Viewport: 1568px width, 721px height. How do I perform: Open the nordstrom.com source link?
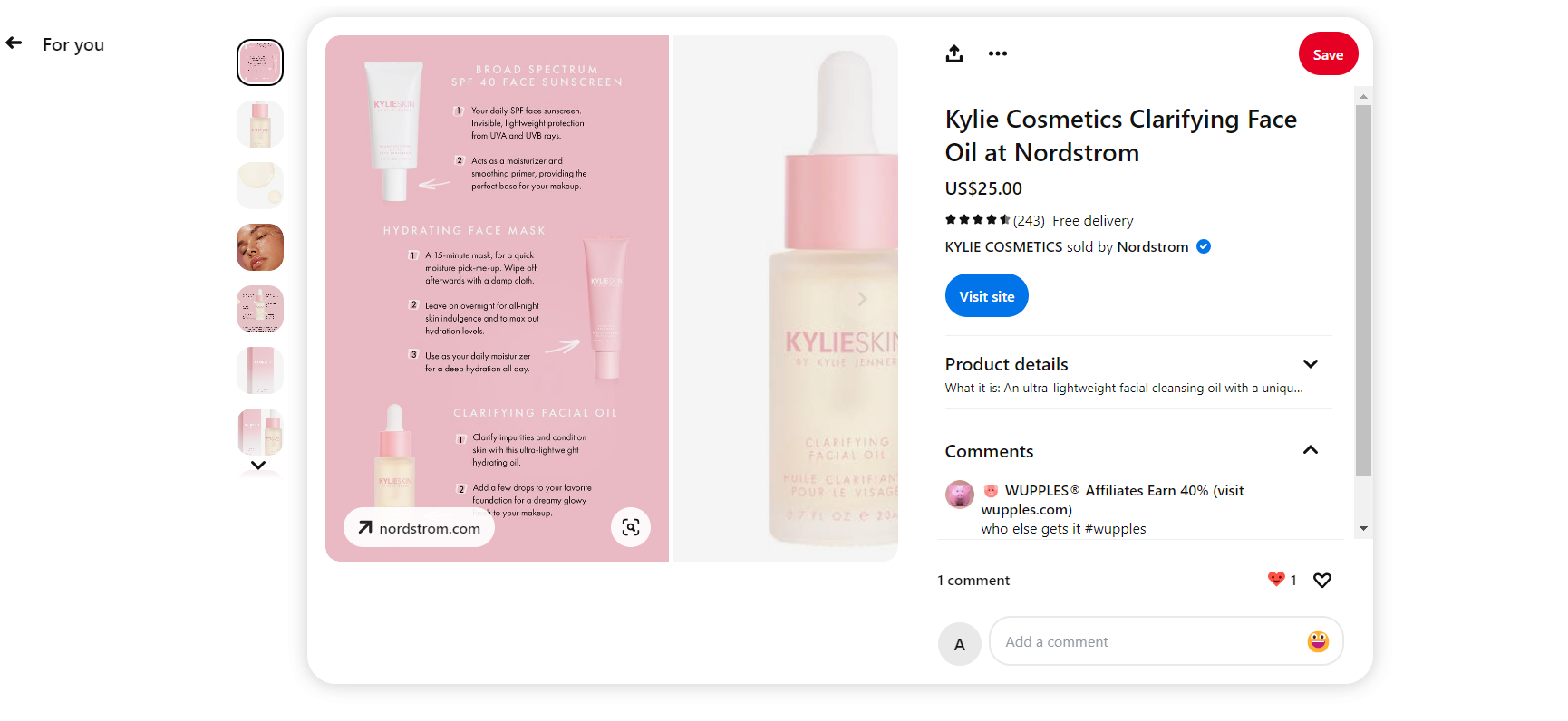point(418,527)
